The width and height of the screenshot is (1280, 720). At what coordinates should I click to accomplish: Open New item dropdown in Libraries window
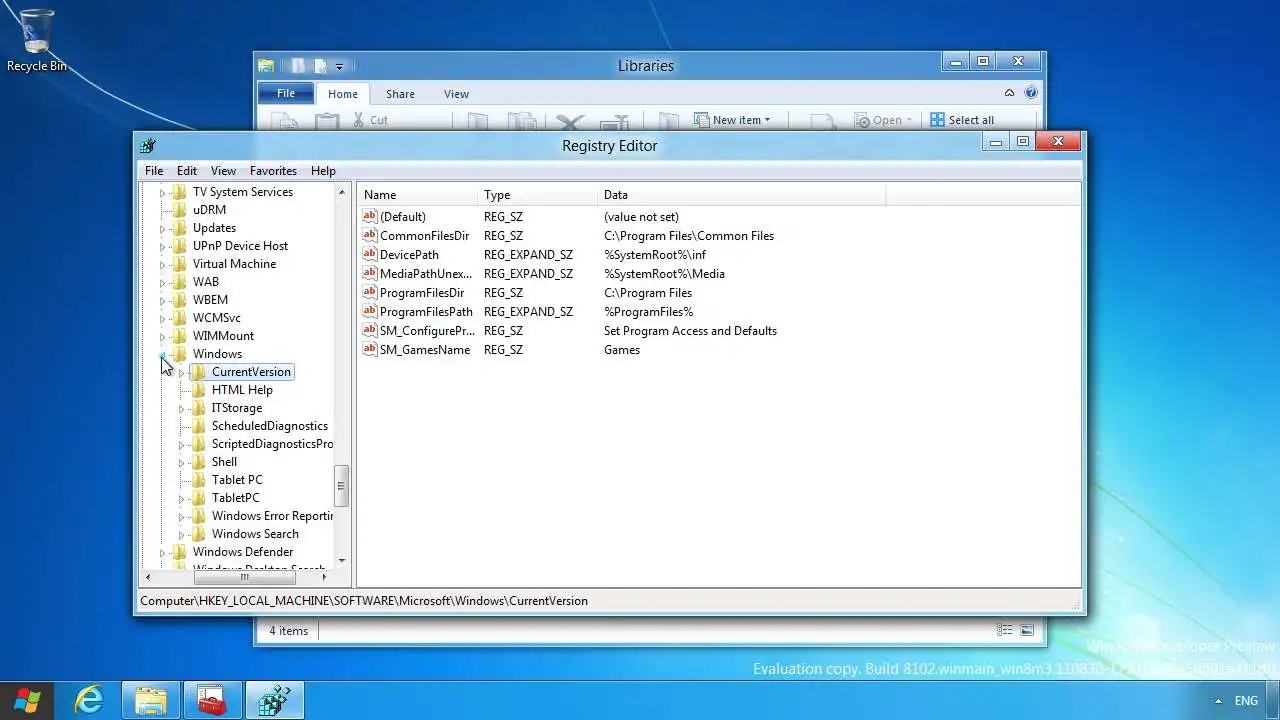click(733, 120)
